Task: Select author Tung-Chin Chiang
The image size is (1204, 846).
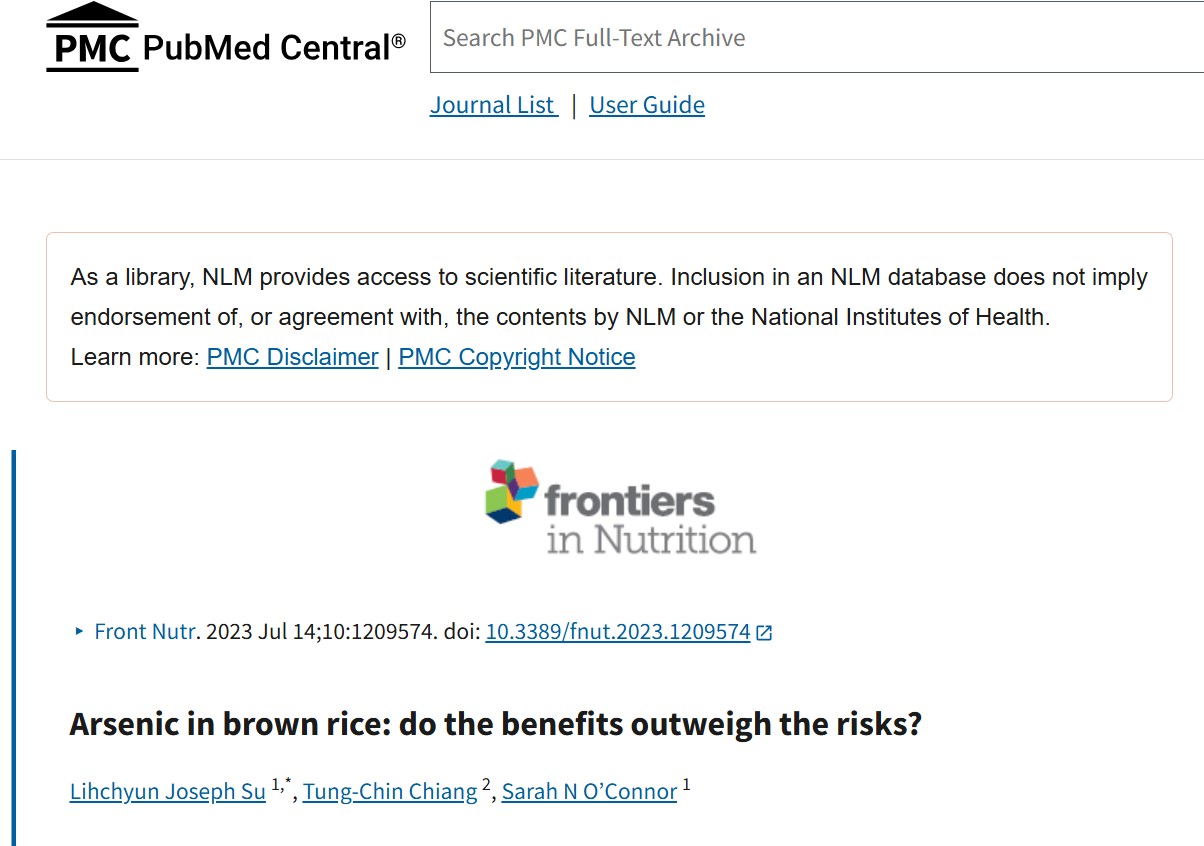Action: (x=390, y=791)
